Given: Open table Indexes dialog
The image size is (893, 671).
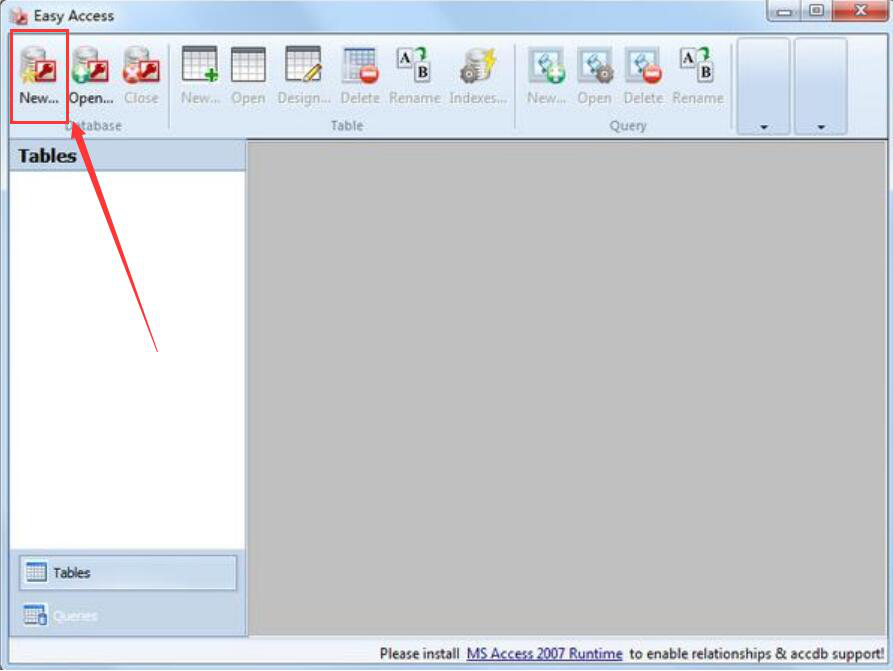Looking at the screenshot, I should click(478, 76).
